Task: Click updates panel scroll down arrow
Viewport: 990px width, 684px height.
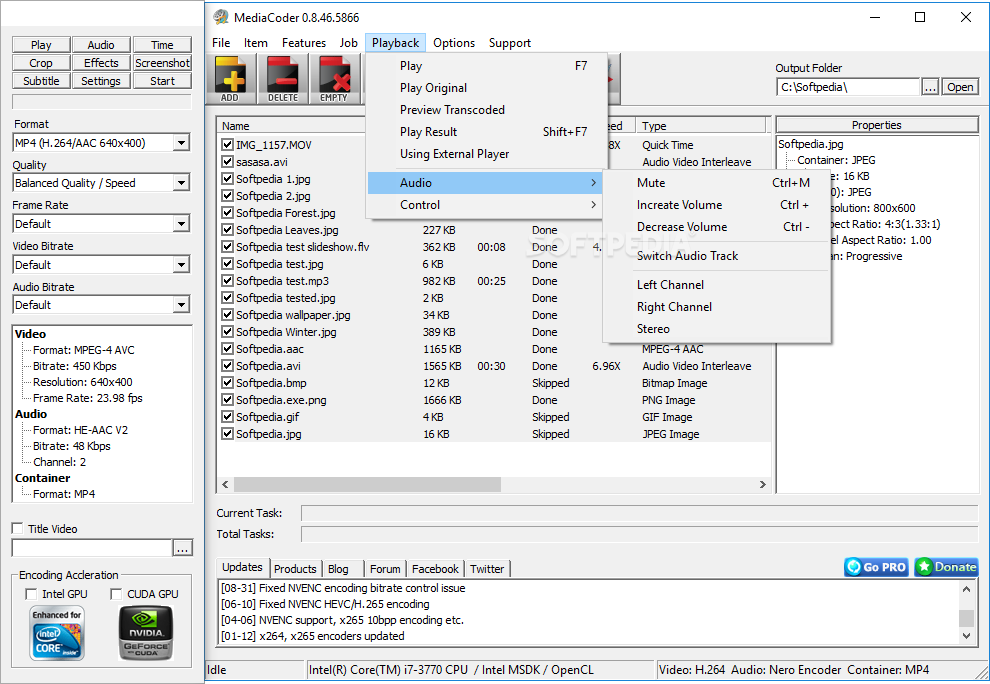Action: coord(966,636)
